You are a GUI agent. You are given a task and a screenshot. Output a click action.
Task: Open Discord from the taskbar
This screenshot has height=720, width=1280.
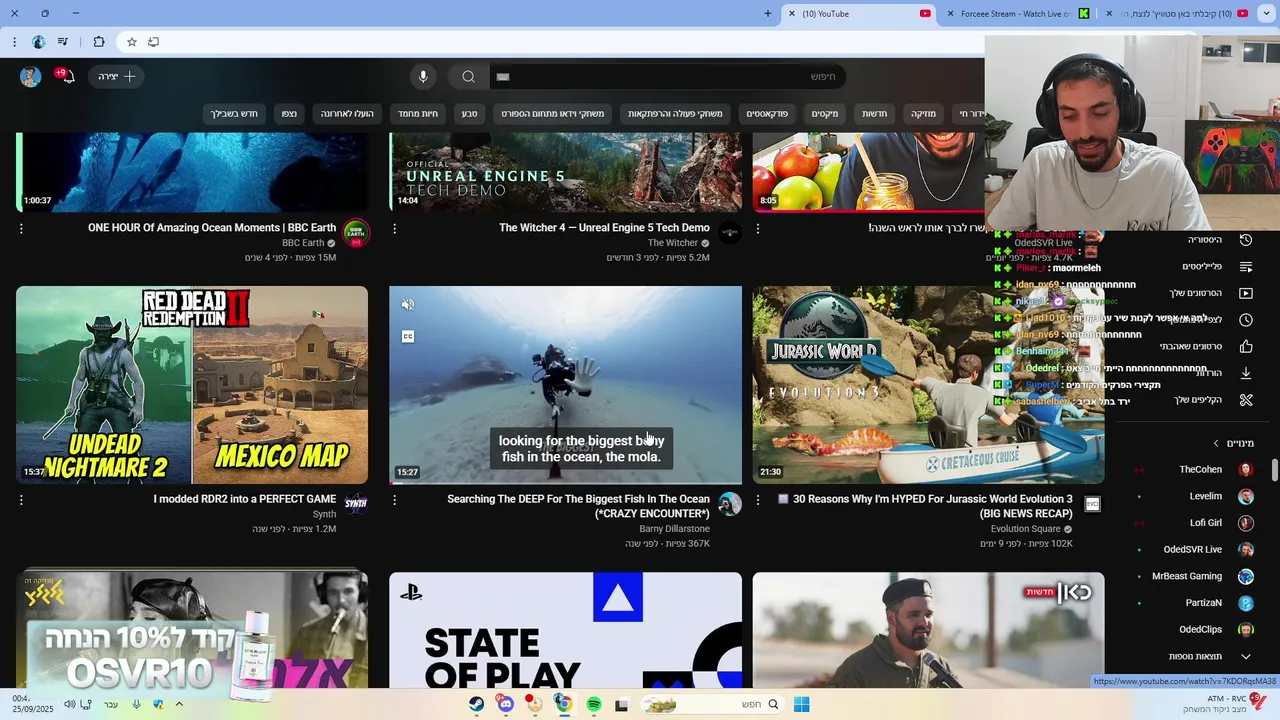pos(505,704)
